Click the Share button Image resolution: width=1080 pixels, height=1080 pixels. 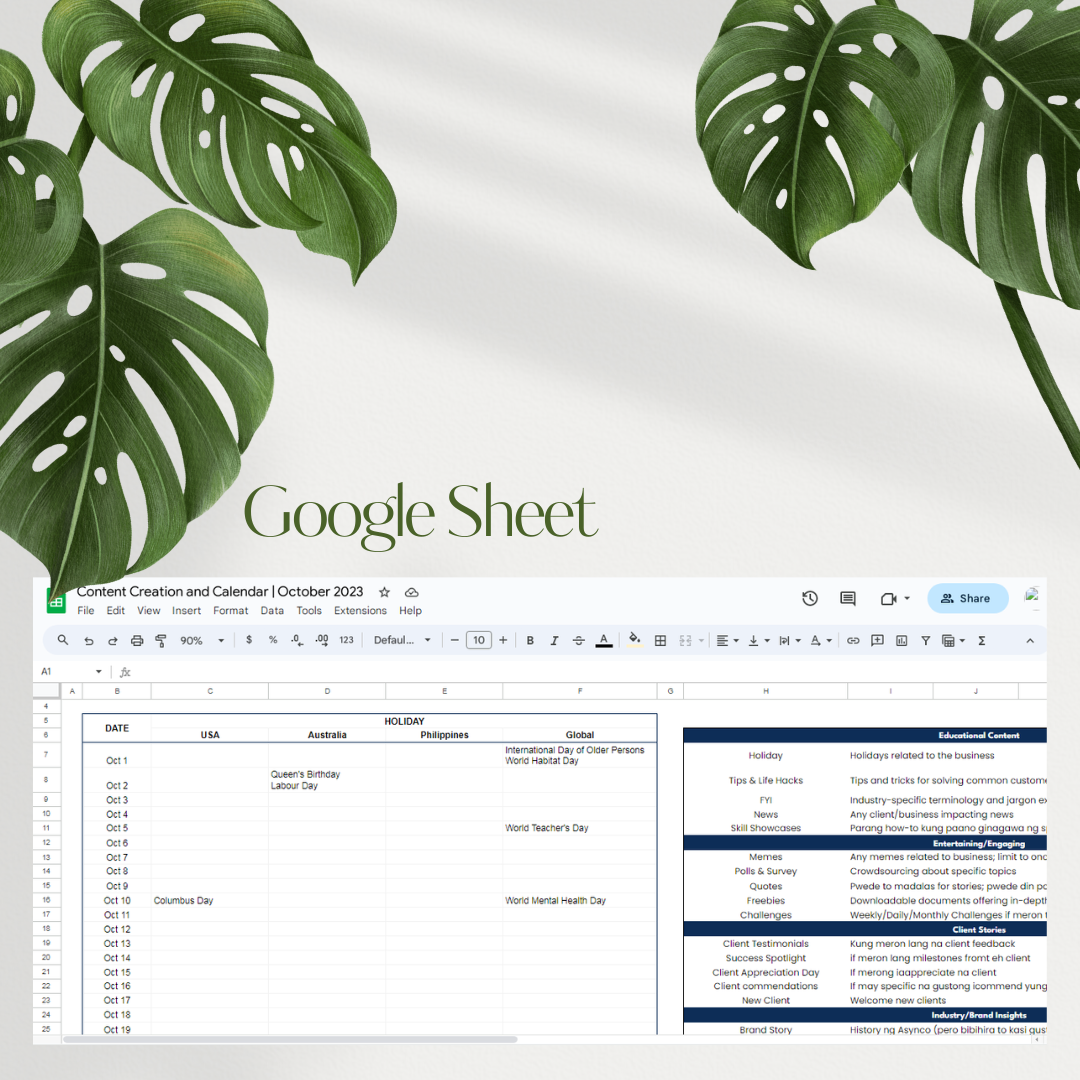pyautogui.click(x=967, y=599)
